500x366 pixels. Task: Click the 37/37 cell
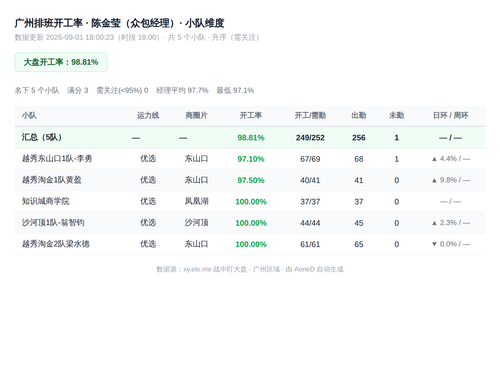[310, 202]
